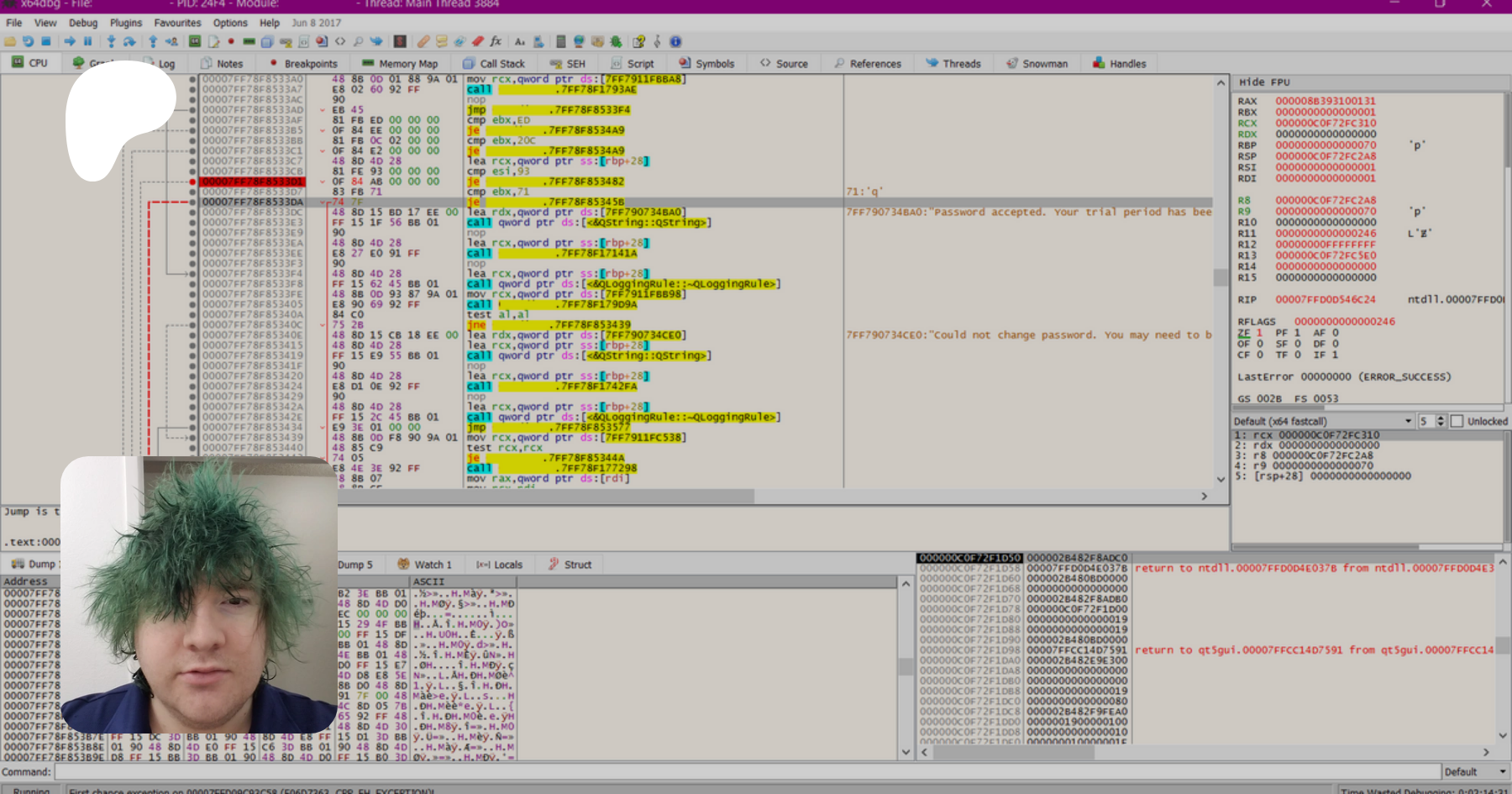Toggle the ZF flag value in registers
This screenshot has height=794, width=1512.
coord(1259,333)
